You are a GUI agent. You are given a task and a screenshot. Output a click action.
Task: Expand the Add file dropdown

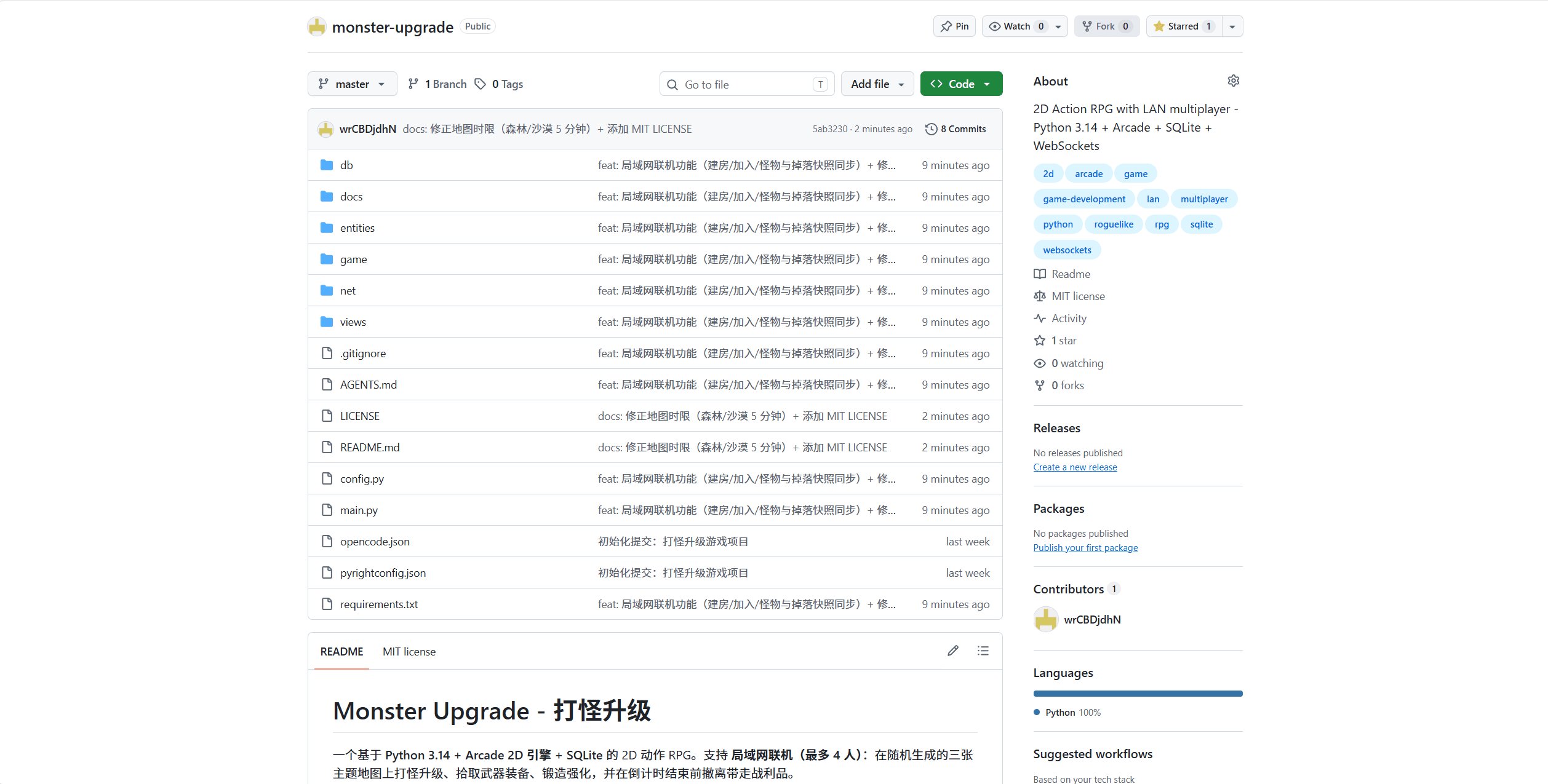(x=877, y=84)
